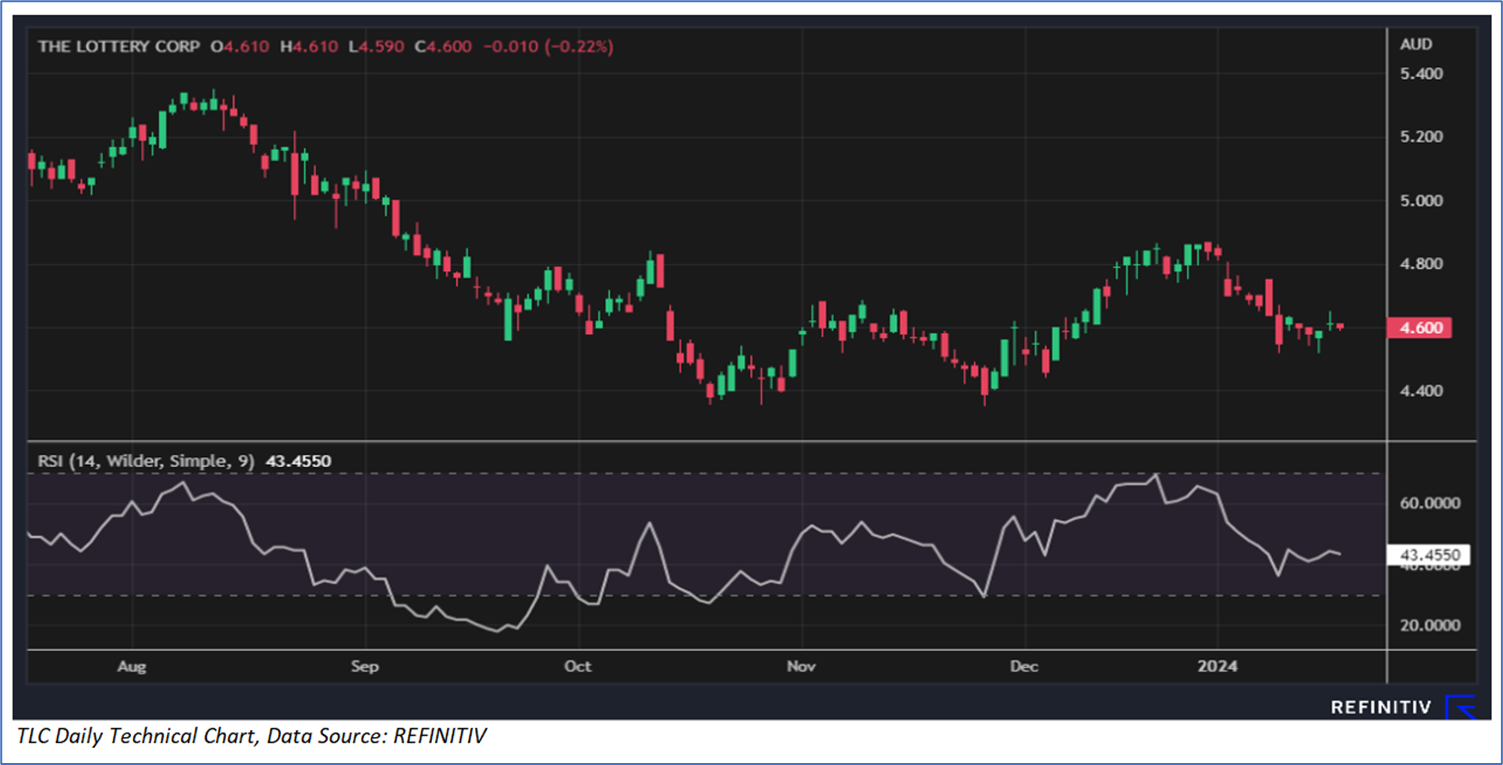Click the Nov label on time axis

click(801, 666)
